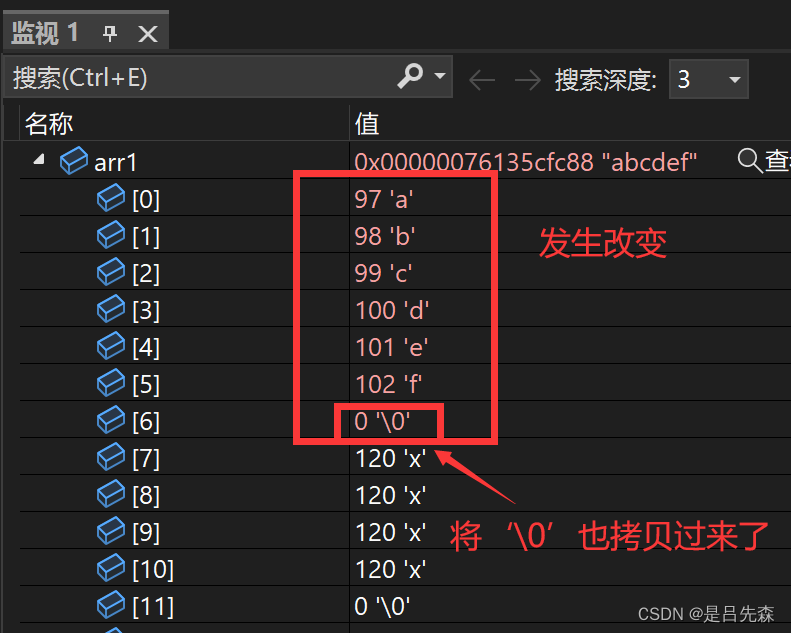Click the cube icon of element [10]
Viewport: 791px width, 633px height.
[x=110, y=568]
